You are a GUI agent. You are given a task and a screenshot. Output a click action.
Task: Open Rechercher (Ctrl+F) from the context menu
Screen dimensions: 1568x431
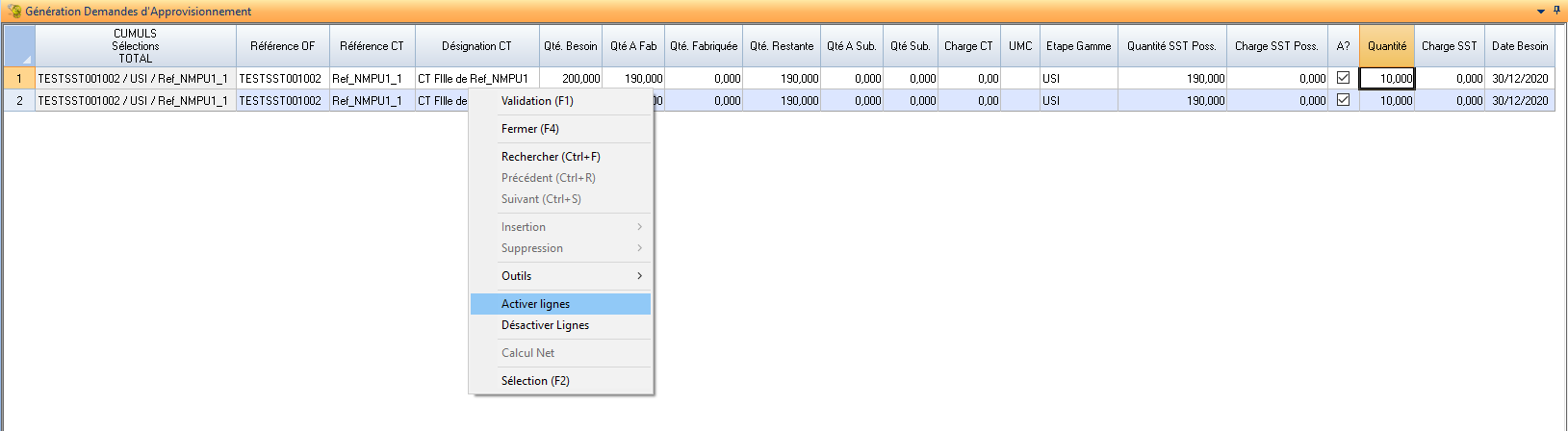551,157
